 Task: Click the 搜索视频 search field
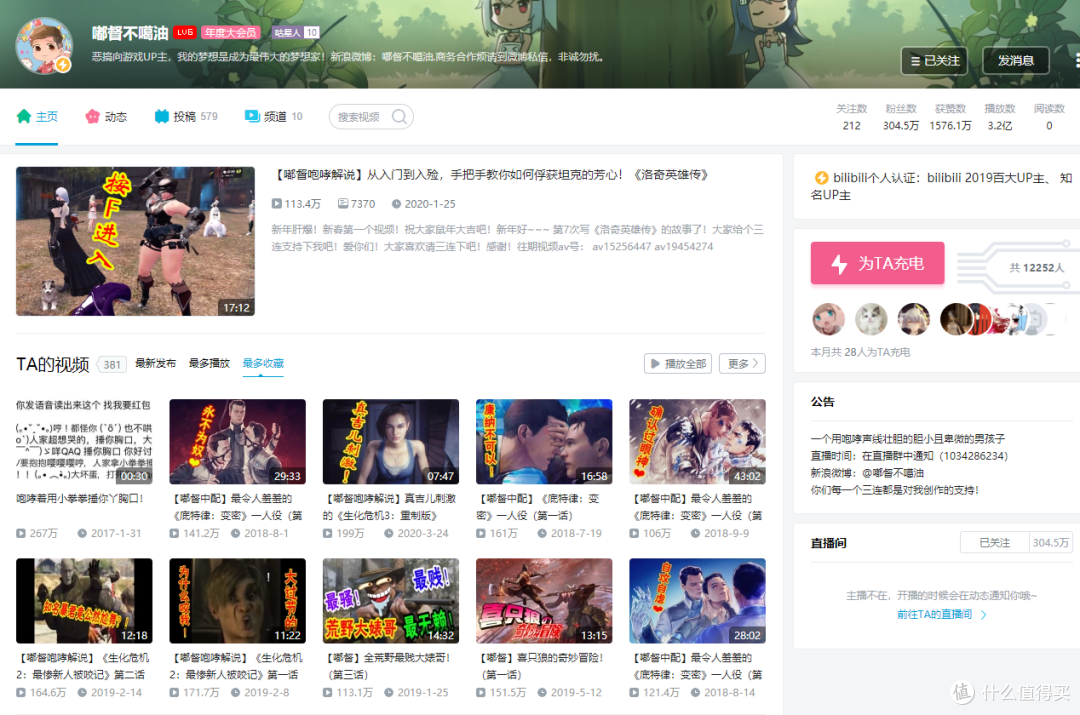pos(371,117)
